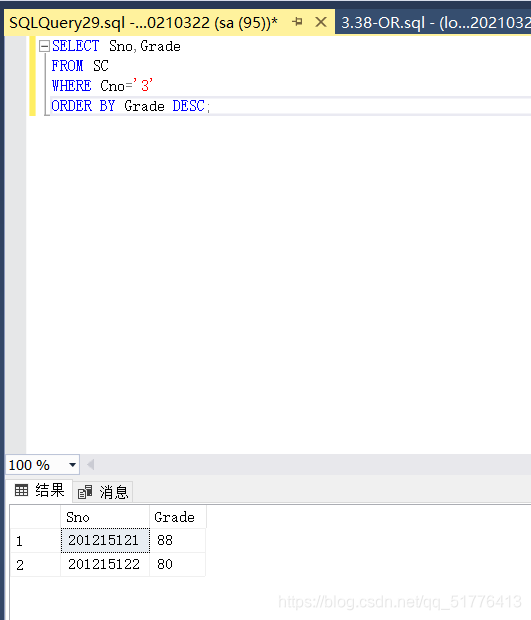Select result row header 1
The height and width of the screenshot is (620, 531).
tap(35, 541)
